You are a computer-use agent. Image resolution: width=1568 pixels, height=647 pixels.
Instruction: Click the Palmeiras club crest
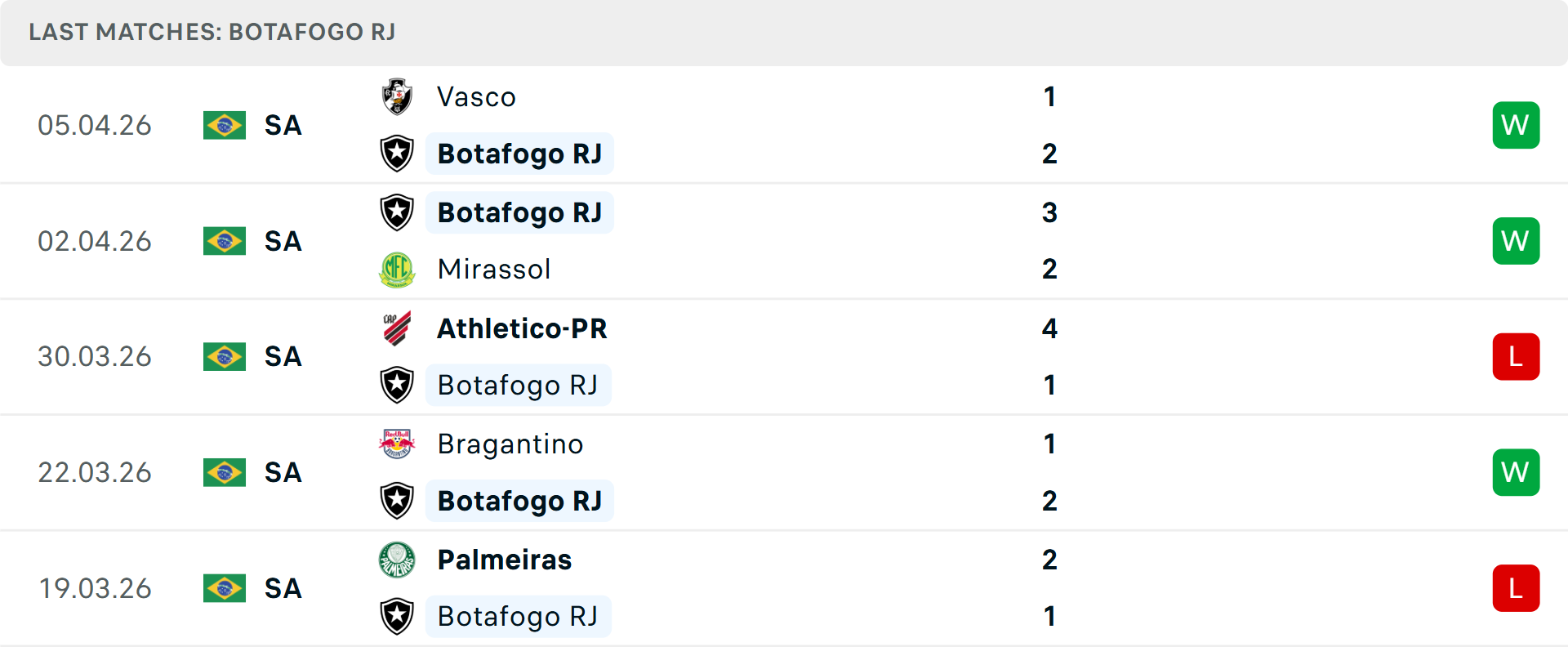pos(397,560)
